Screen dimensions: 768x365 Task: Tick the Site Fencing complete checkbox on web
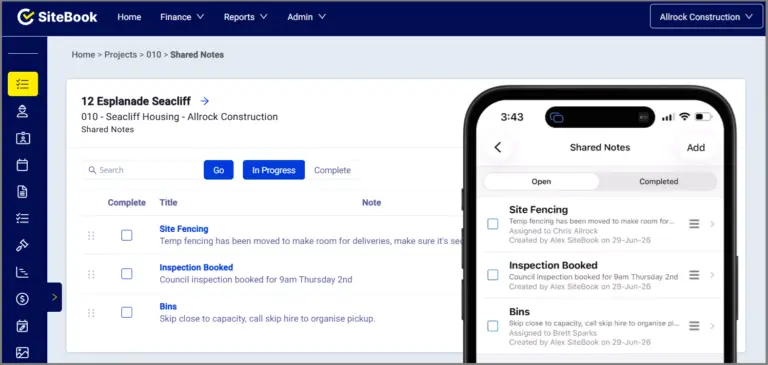(126, 236)
